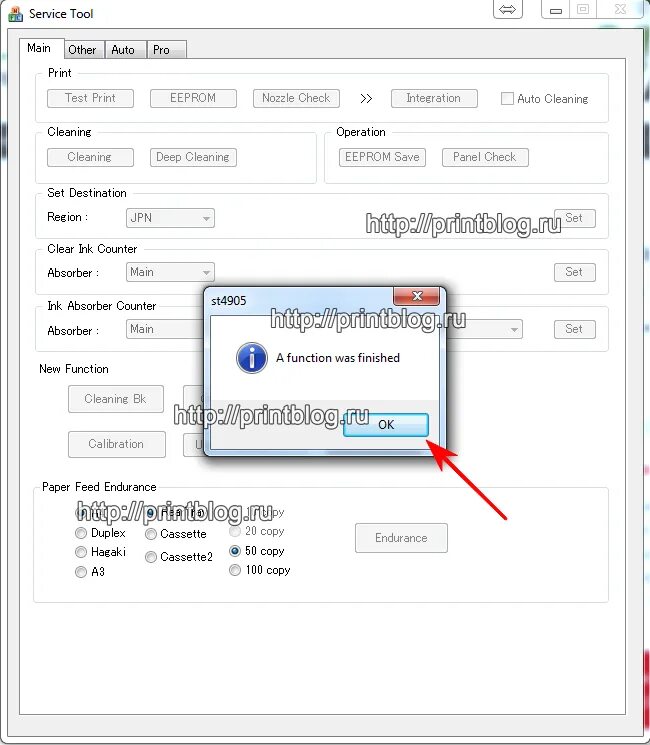Maximize the Service Tool window
This screenshot has height=745, width=650.
tap(583, 9)
